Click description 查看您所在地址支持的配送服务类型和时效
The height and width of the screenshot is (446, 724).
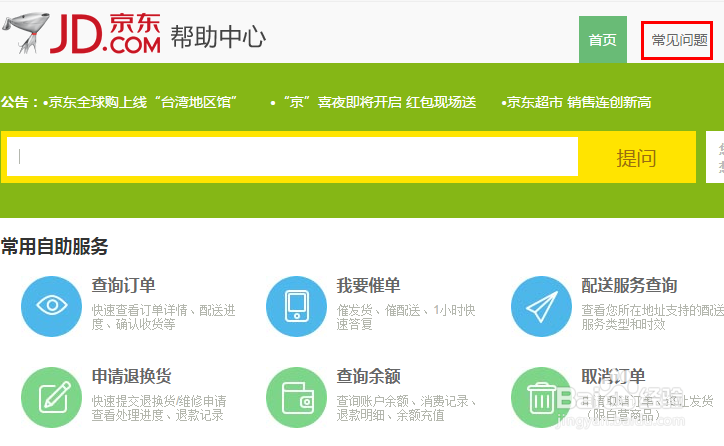coord(652,317)
